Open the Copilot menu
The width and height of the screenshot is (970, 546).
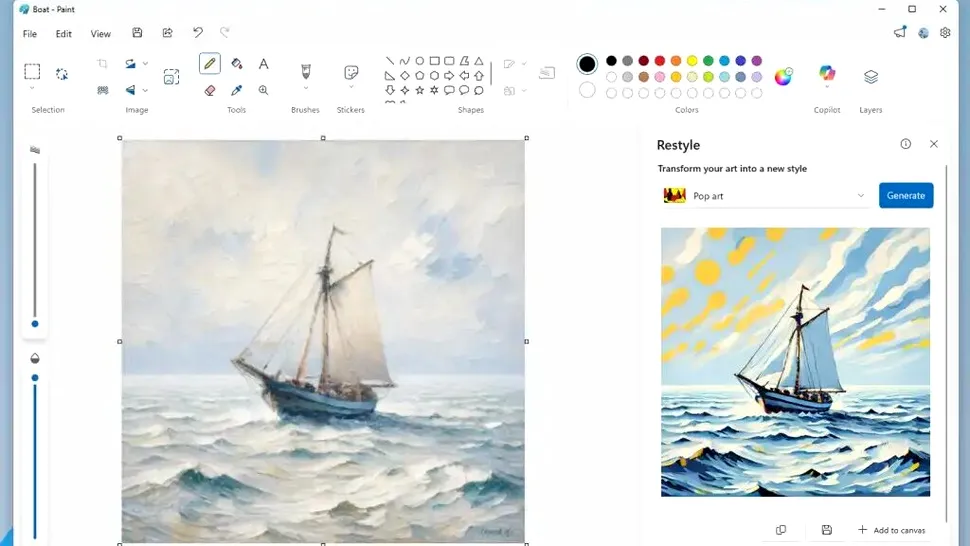tap(827, 76)
